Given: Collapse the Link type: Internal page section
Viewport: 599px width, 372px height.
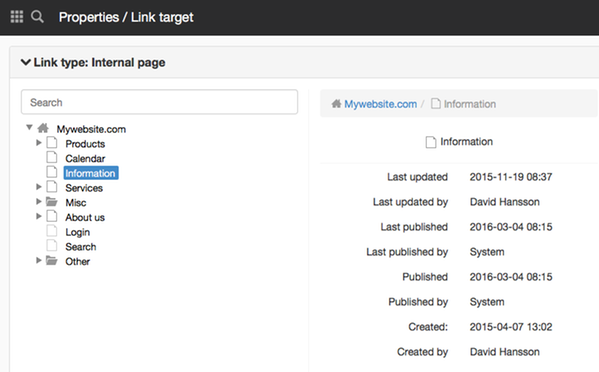Looking at the screenshot, I should [x=26, y=62].
